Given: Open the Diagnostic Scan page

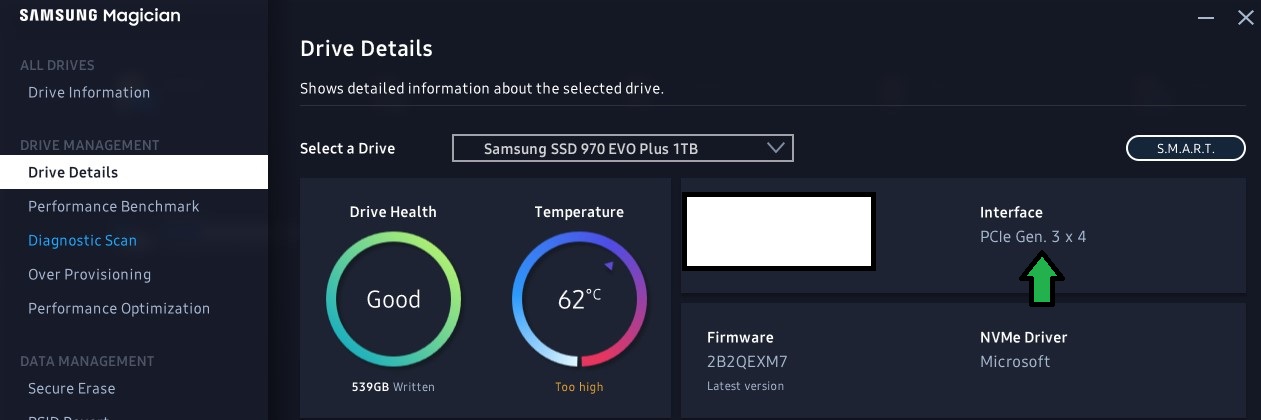Looking at the screenshot, I should pos(82,240).
